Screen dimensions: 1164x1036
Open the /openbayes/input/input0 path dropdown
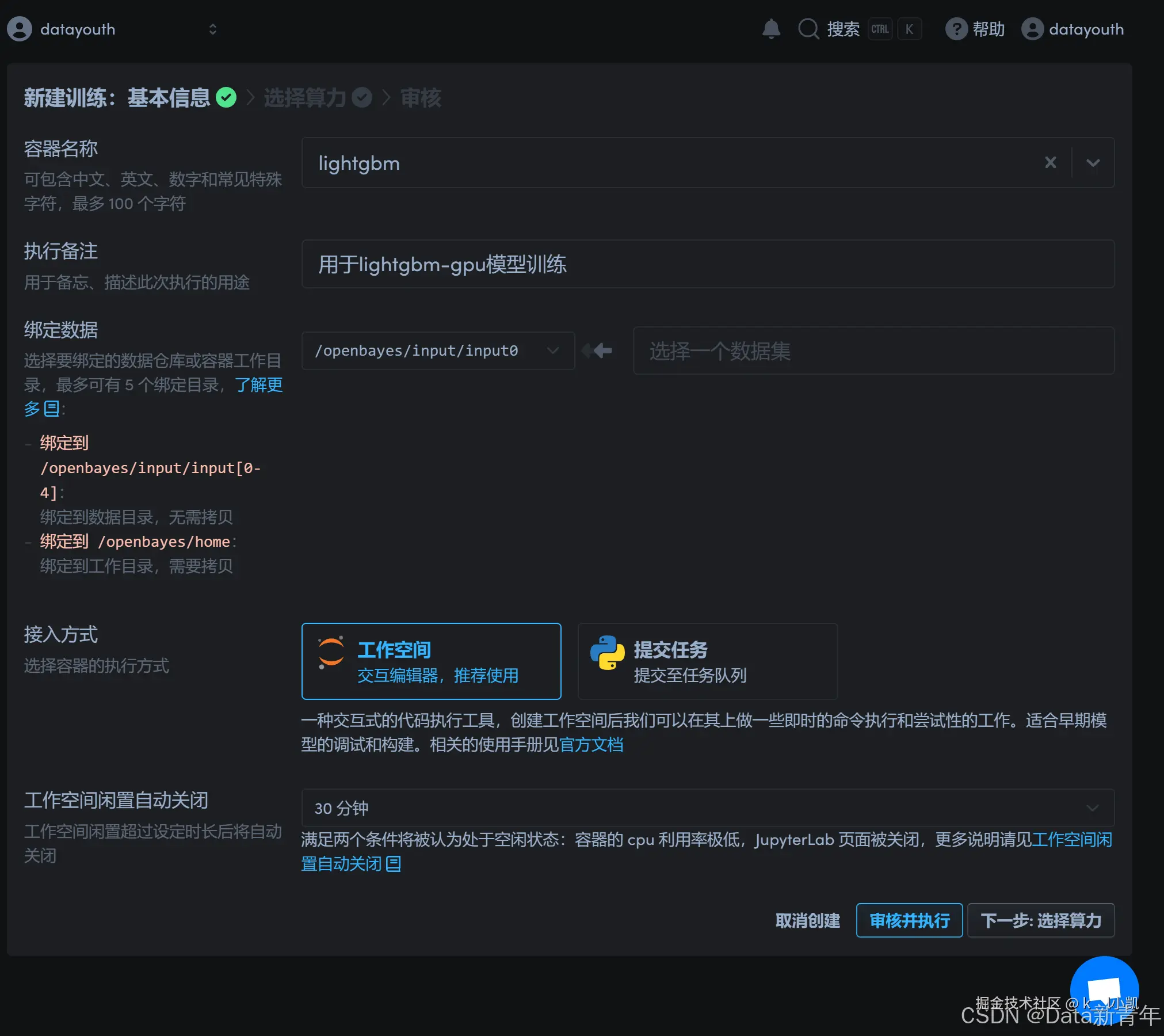pos(437,351)
